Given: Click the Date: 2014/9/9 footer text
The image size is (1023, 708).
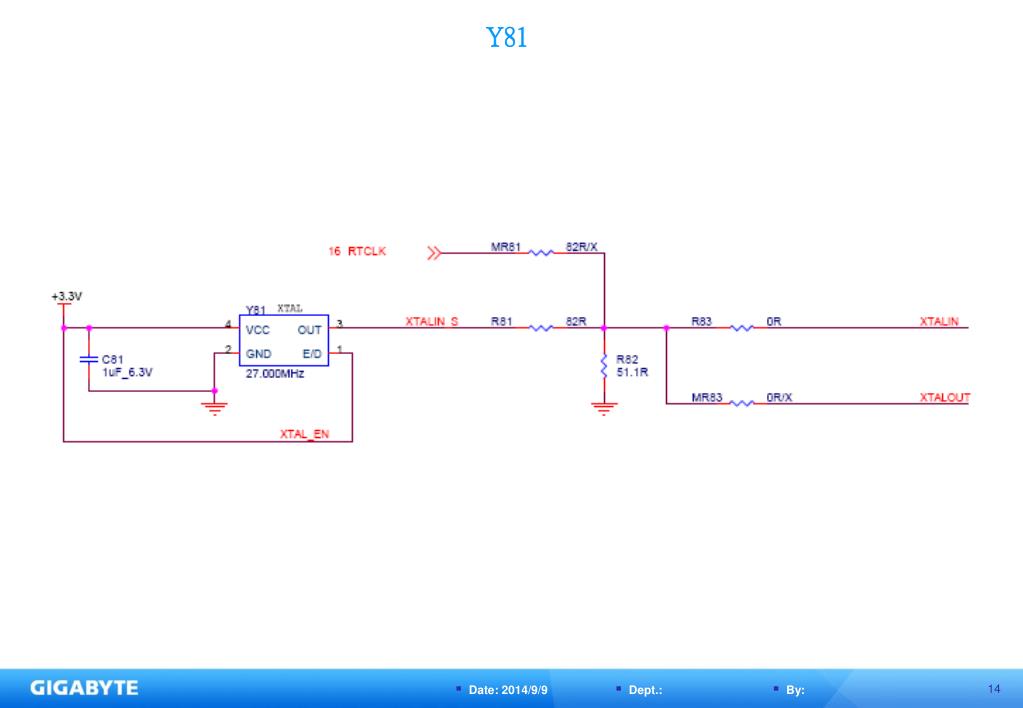Looking at the screenshot, I should pyautogui.click(x=508, y=690).
